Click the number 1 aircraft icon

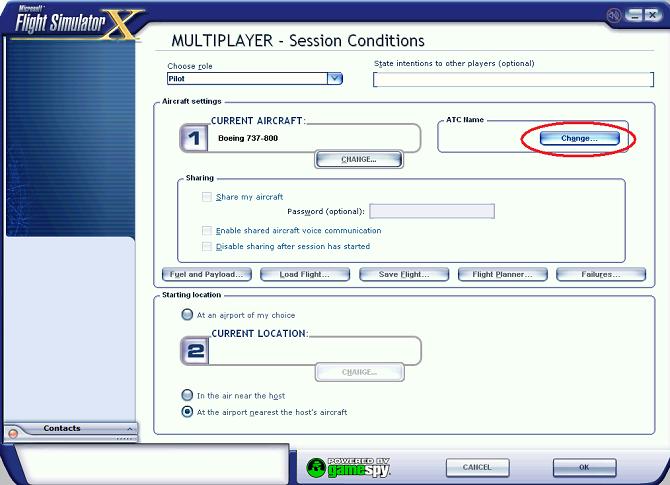pyautogui.click(x=194, y=138)
